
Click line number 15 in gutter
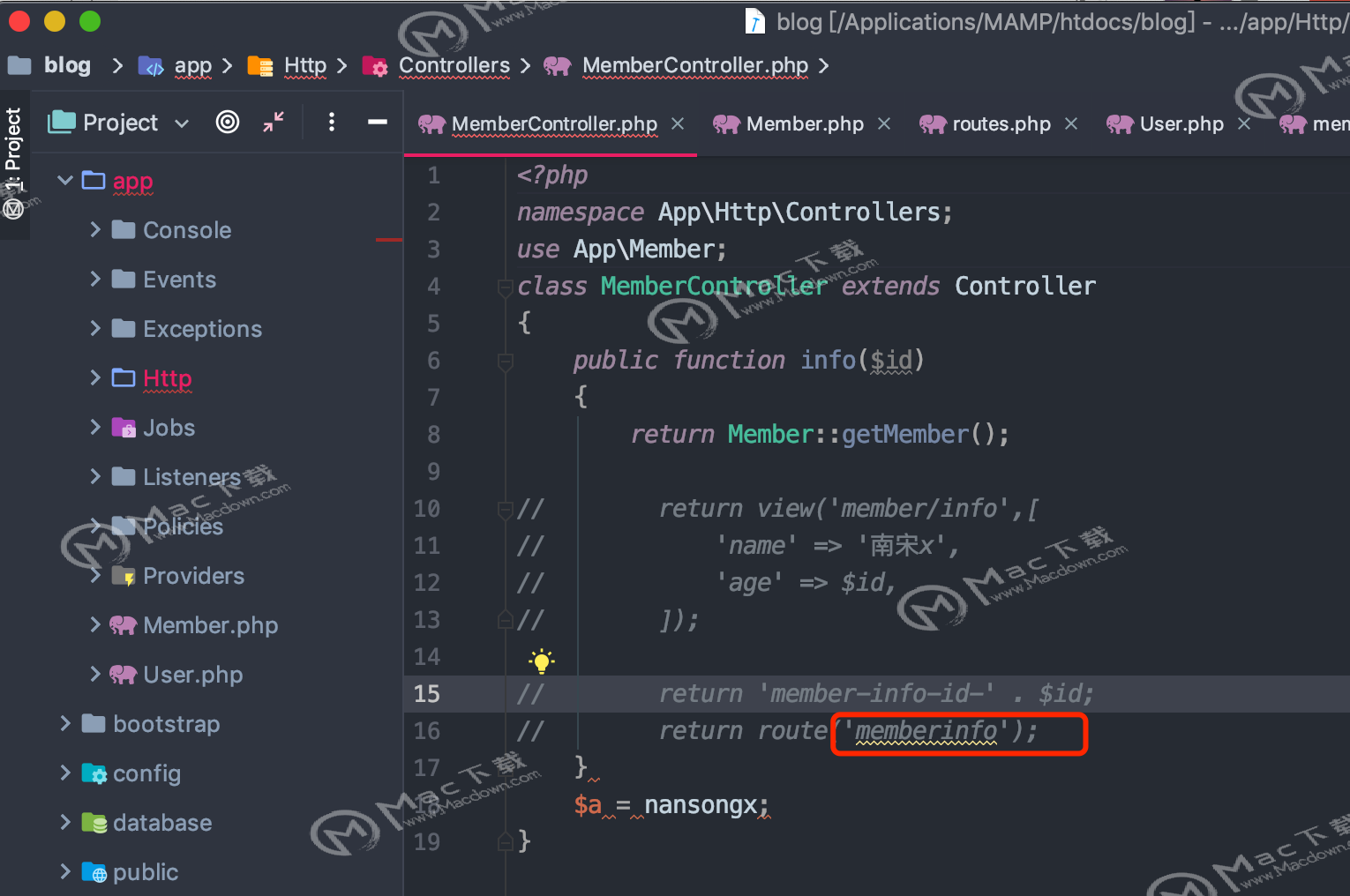[x=427, y=694]
